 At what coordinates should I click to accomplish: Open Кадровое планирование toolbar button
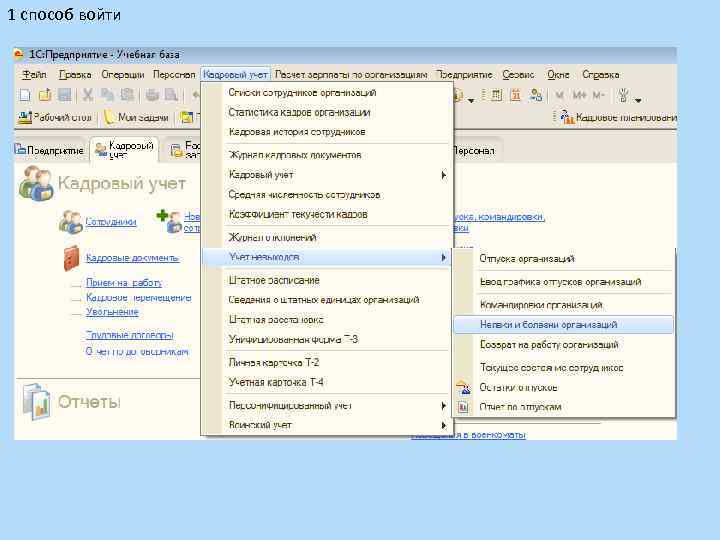(x=618, y=118)
